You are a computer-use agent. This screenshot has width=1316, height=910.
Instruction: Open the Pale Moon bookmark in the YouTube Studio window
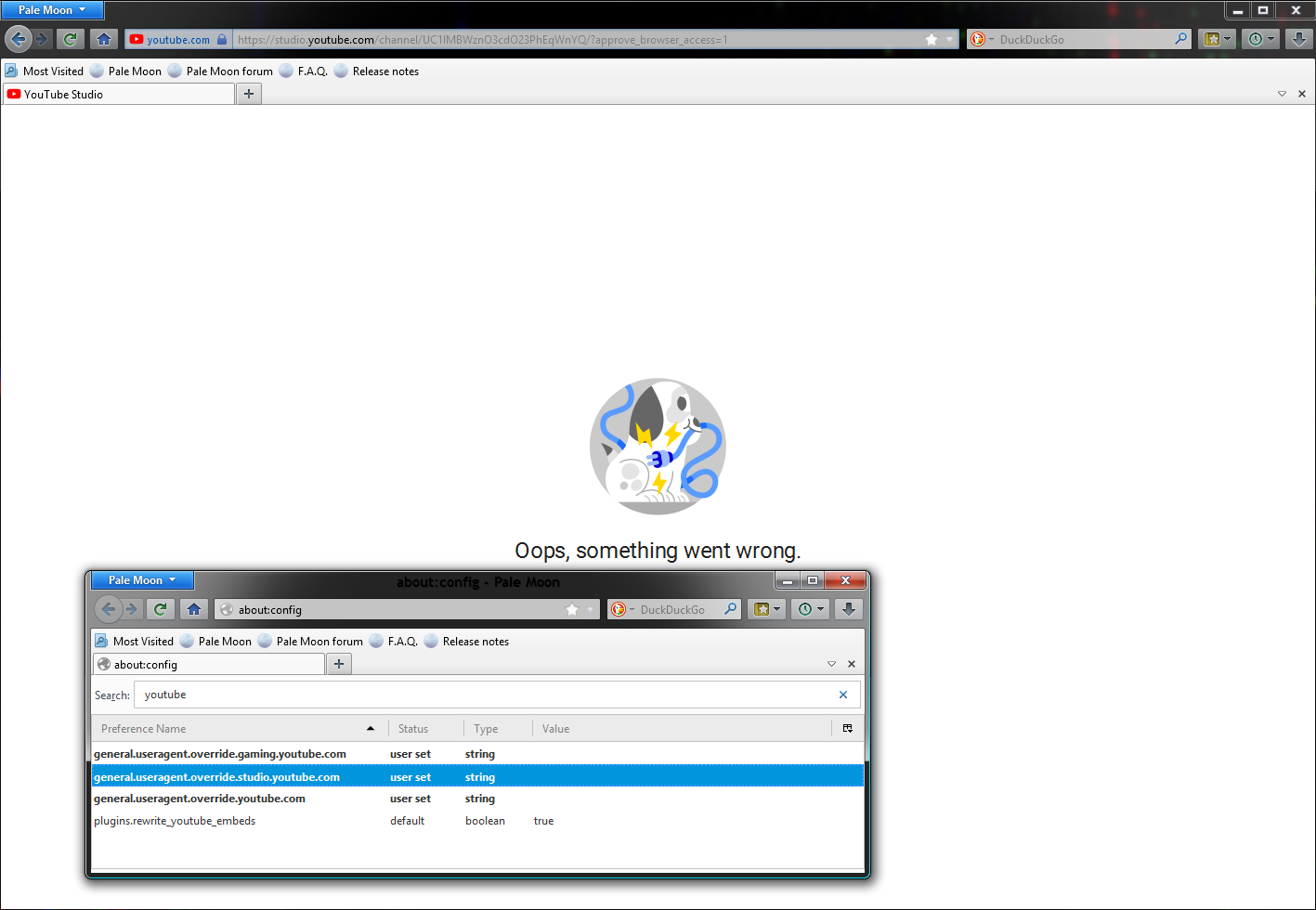pos(125,71)
